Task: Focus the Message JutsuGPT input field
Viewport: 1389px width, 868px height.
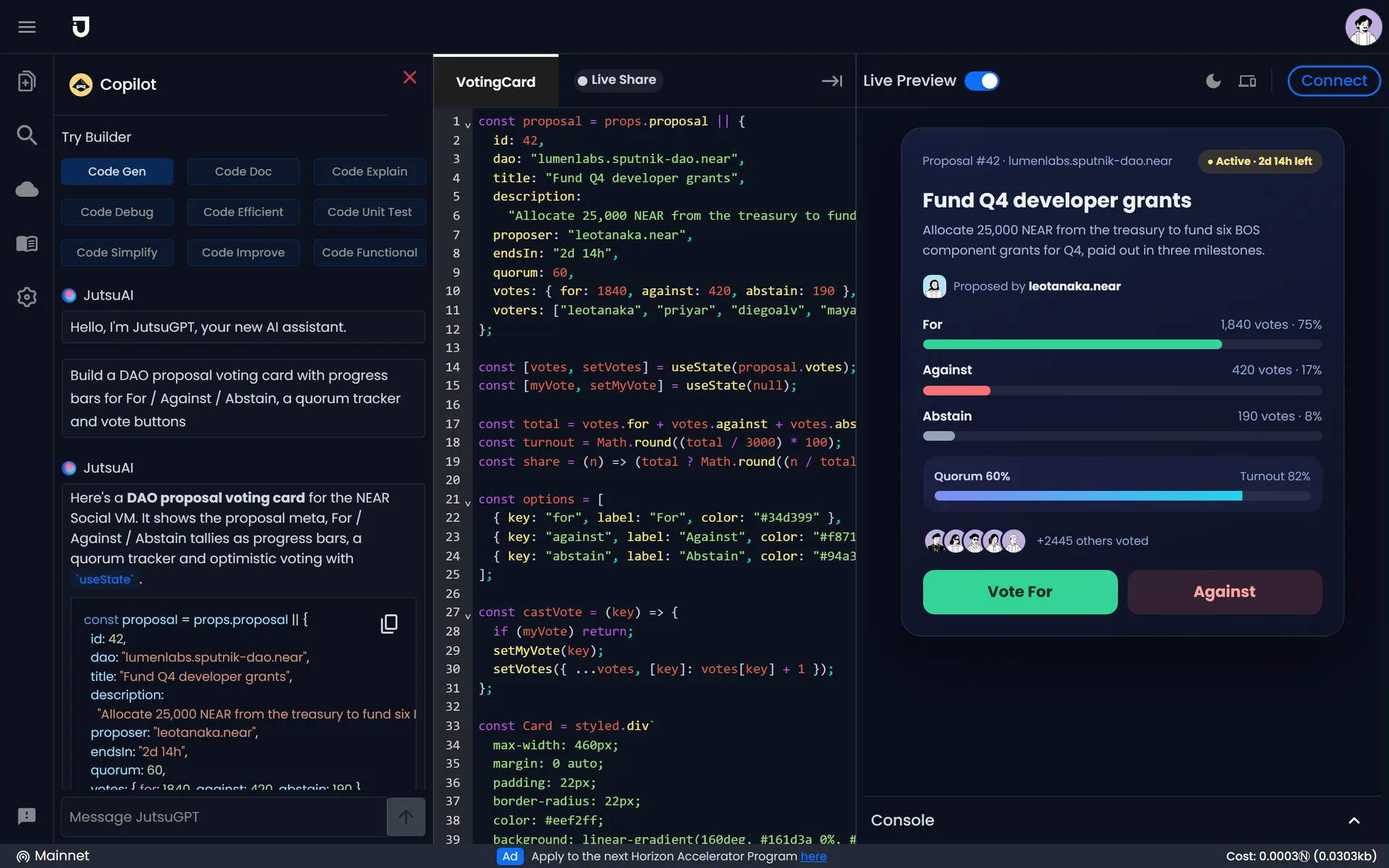Action: [224, 817]
